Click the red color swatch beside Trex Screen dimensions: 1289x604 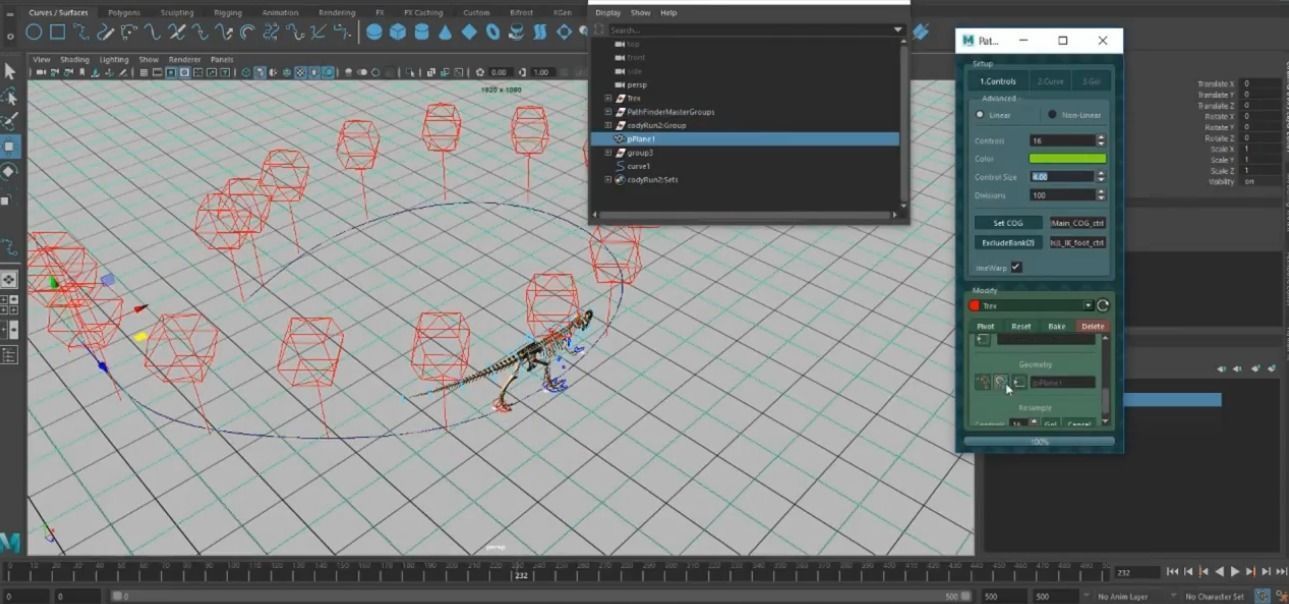tap(974, 306)
